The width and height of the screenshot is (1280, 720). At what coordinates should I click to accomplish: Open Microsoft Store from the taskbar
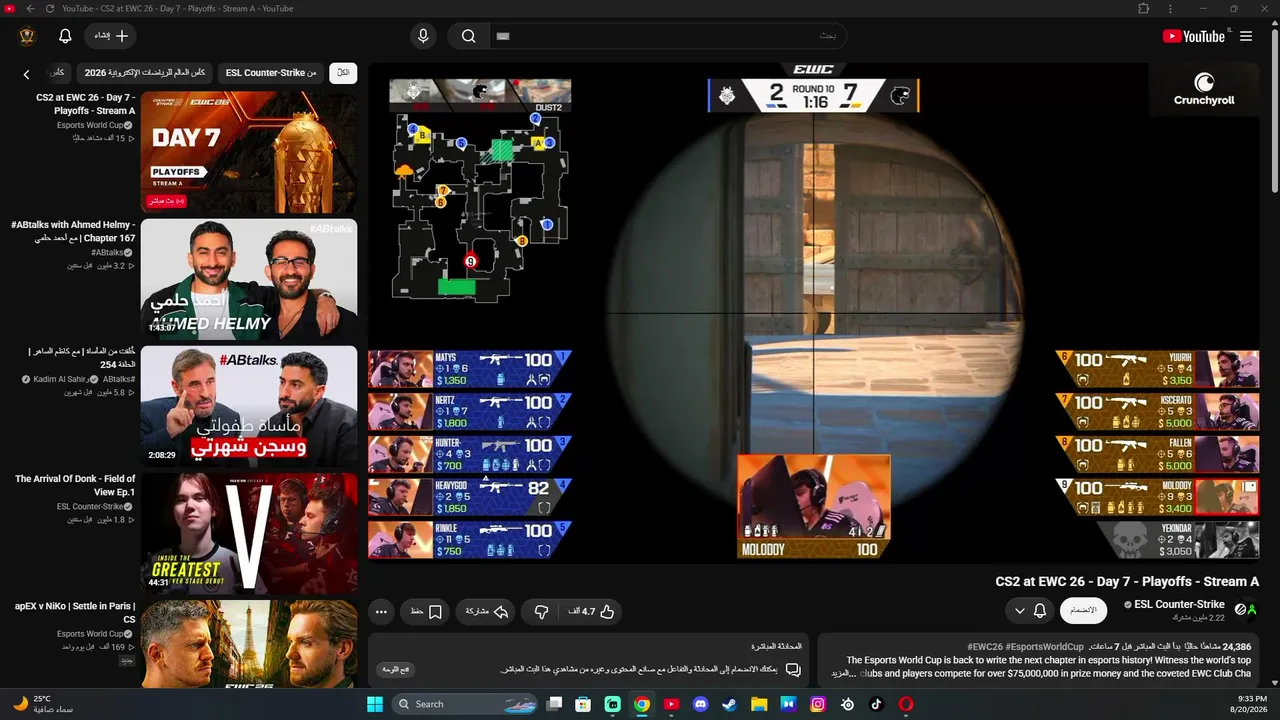tap(583, 704)
